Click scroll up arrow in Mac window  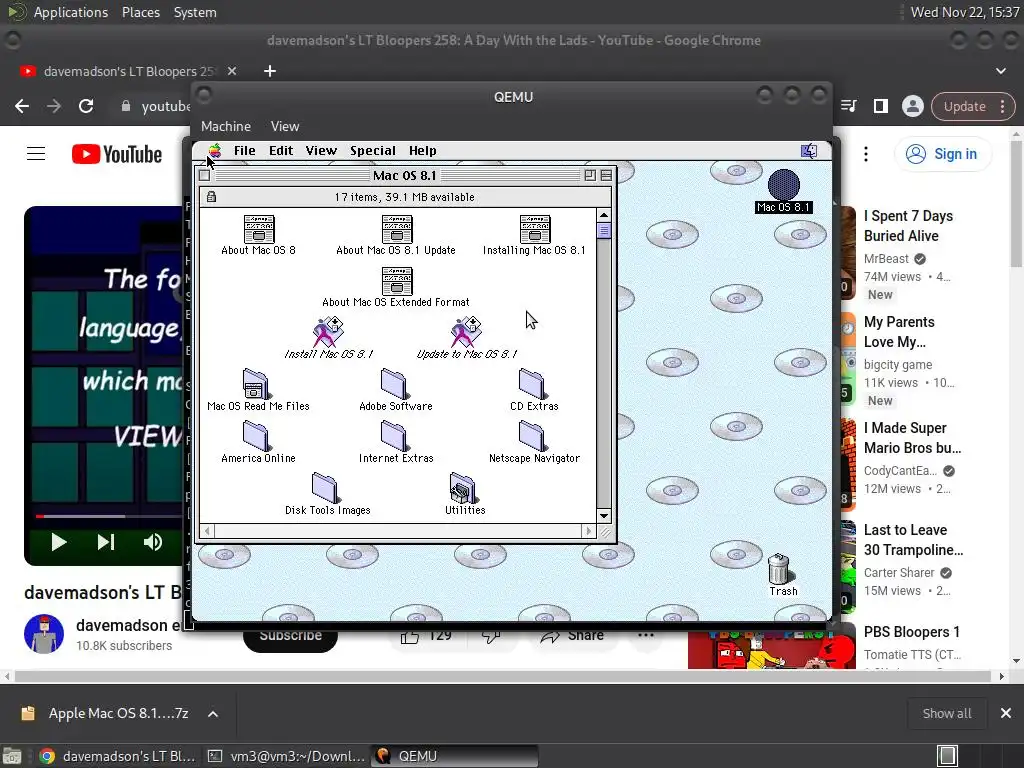coord(603,215)
